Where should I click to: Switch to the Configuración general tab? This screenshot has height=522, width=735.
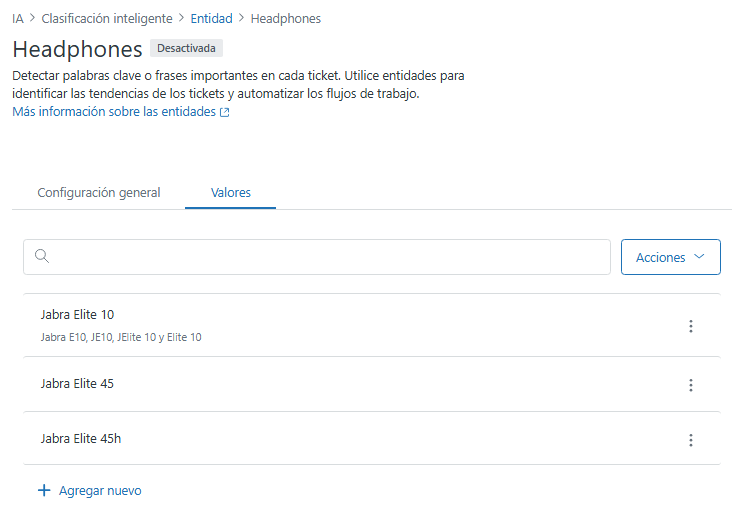coord(99,193)
